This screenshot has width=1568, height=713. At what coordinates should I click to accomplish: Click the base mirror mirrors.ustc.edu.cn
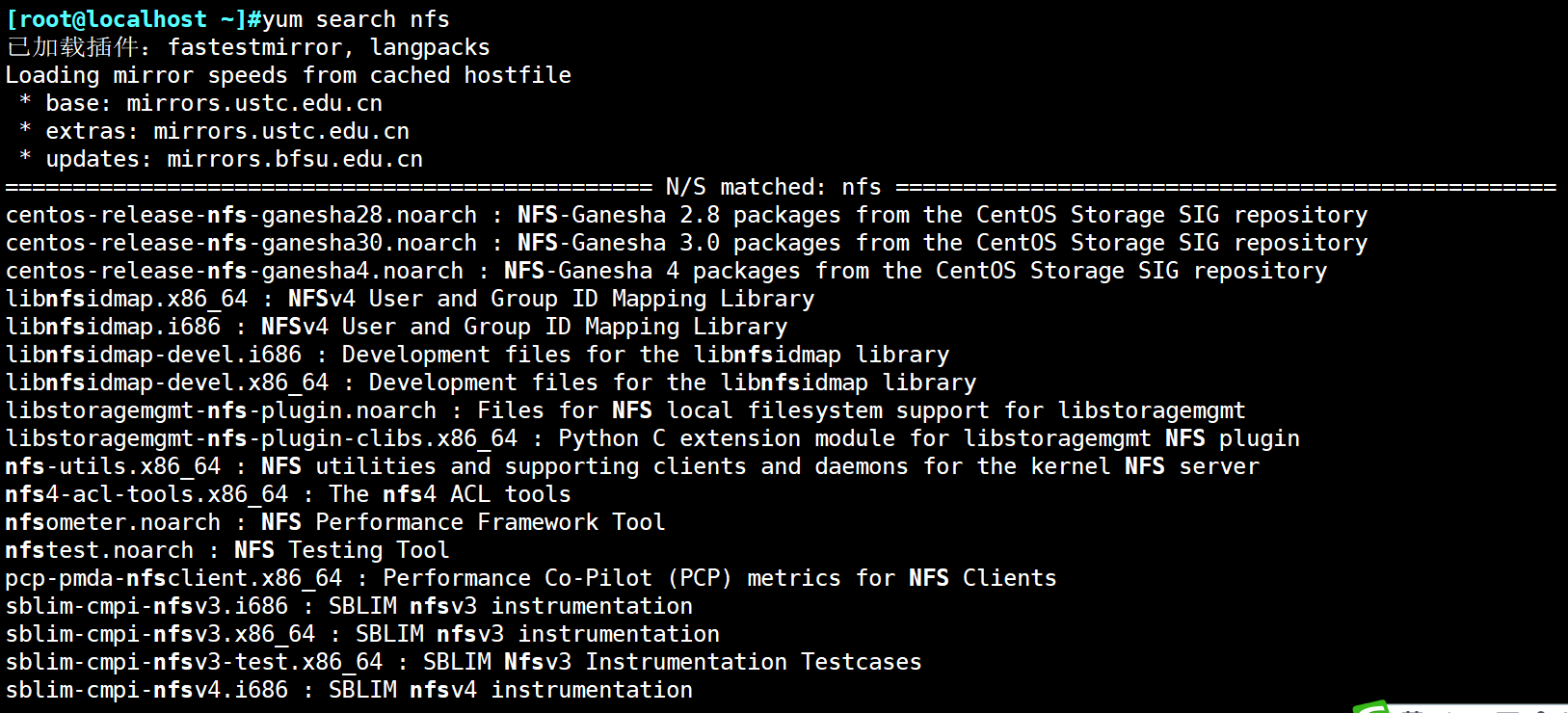pyautogui.click(x=254, y=103)
